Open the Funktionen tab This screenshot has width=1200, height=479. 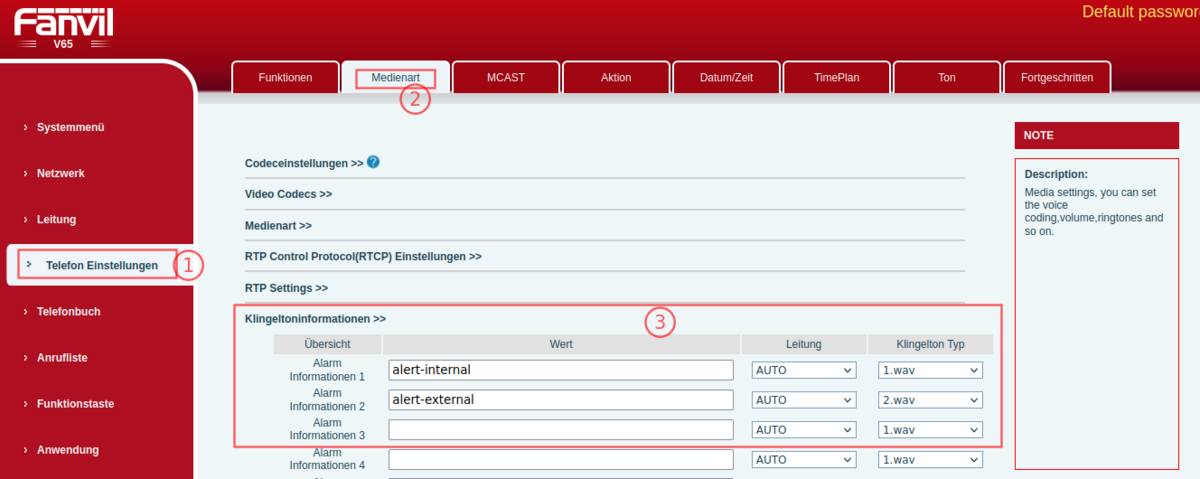coord(285,78)
